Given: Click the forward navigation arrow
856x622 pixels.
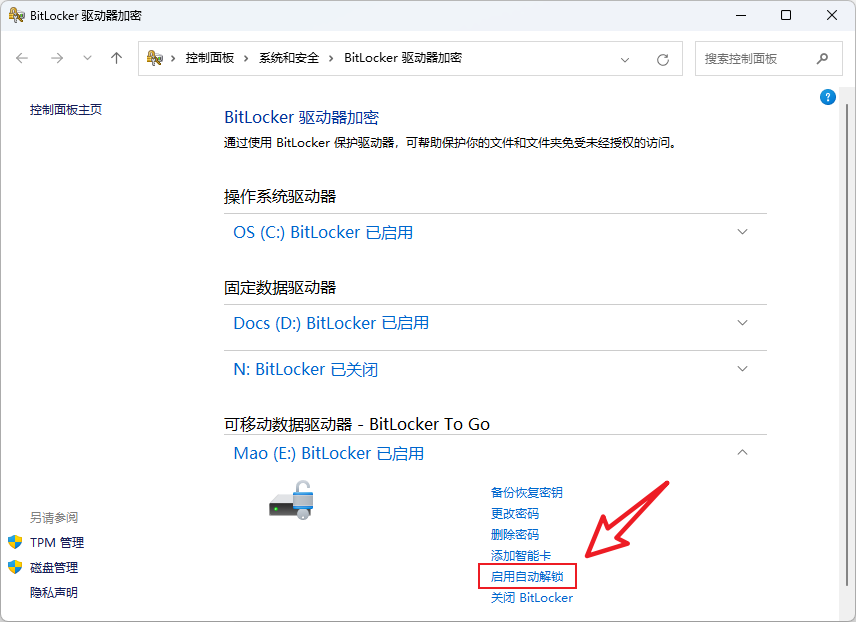Looking at the screenshot, I should point(57,58).
